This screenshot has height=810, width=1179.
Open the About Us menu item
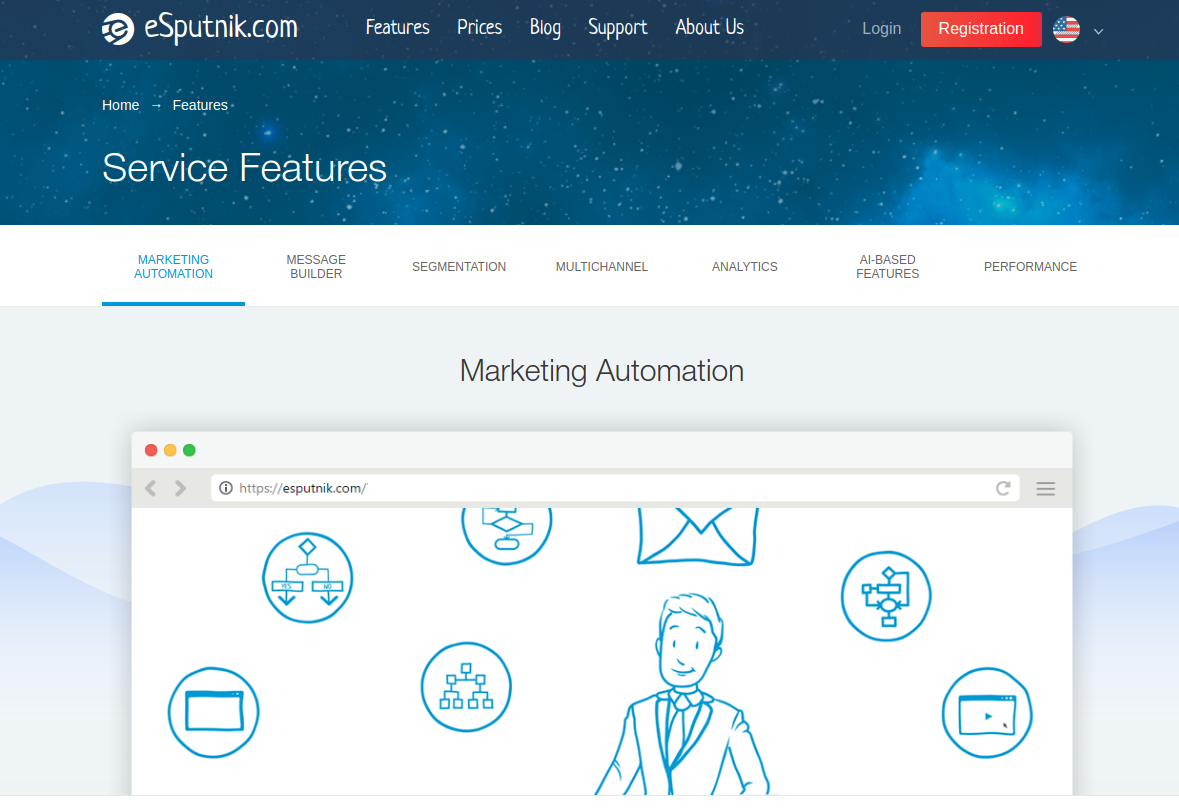point(709,28)
